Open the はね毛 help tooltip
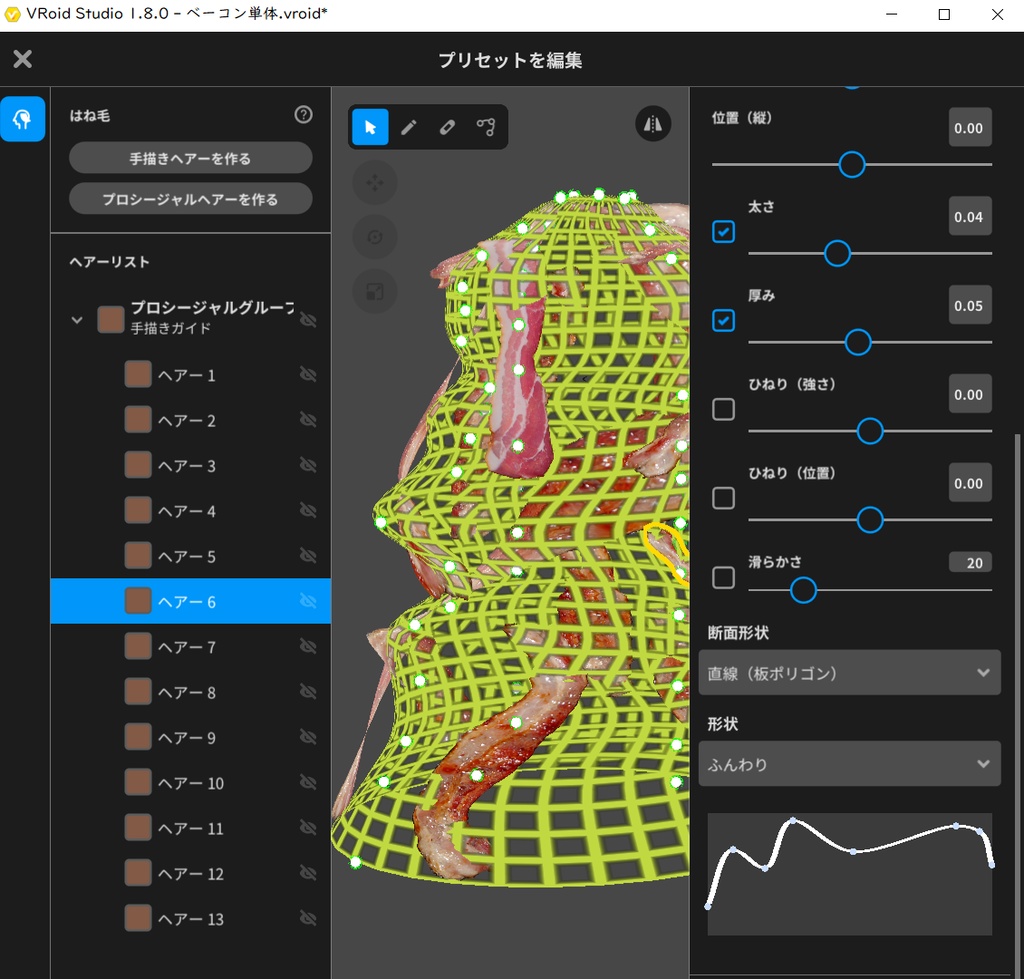 [303, 116]
